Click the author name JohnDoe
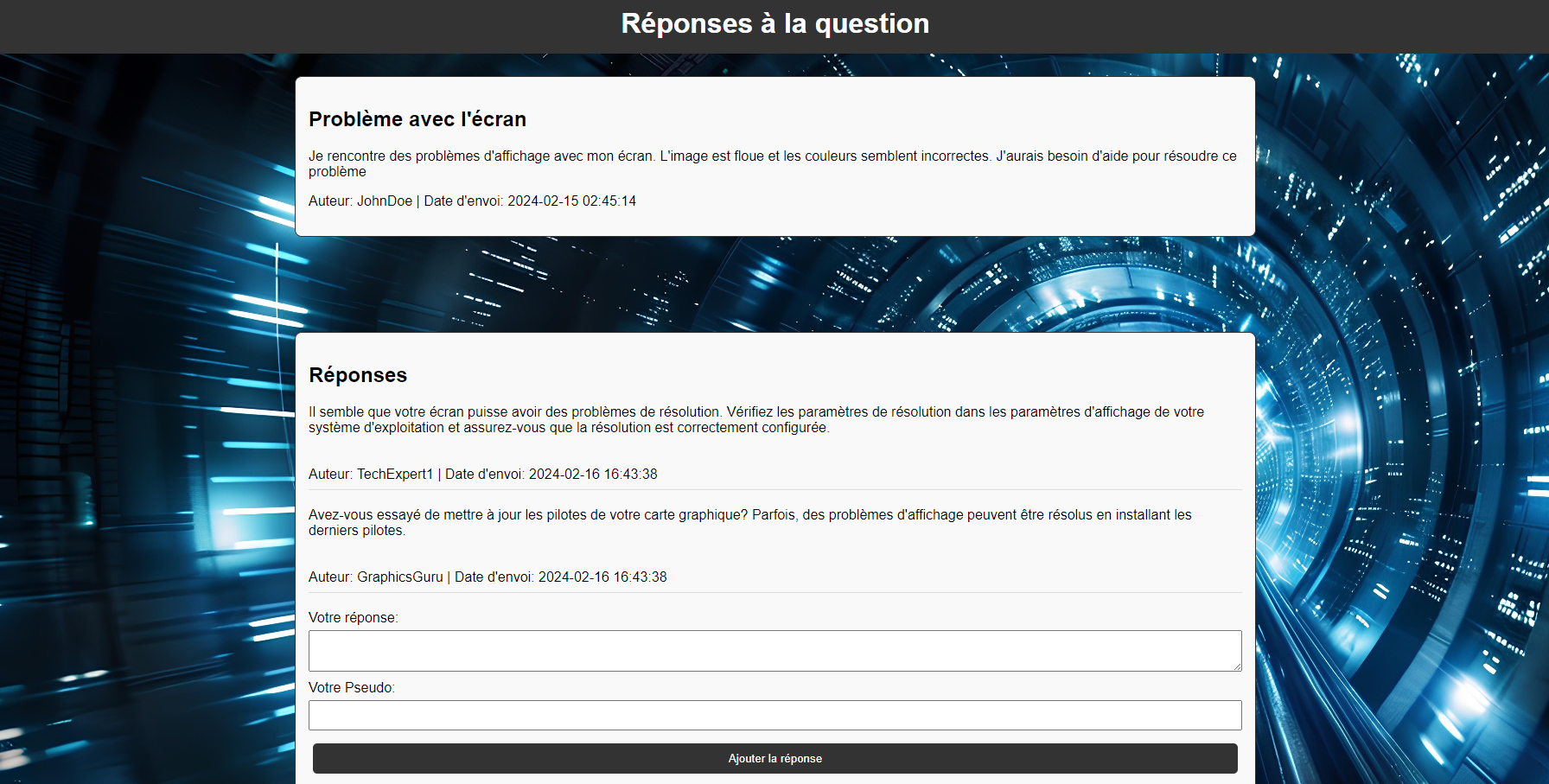The image size is (1549, 784). pyautogui.click(x=384, y=201)
